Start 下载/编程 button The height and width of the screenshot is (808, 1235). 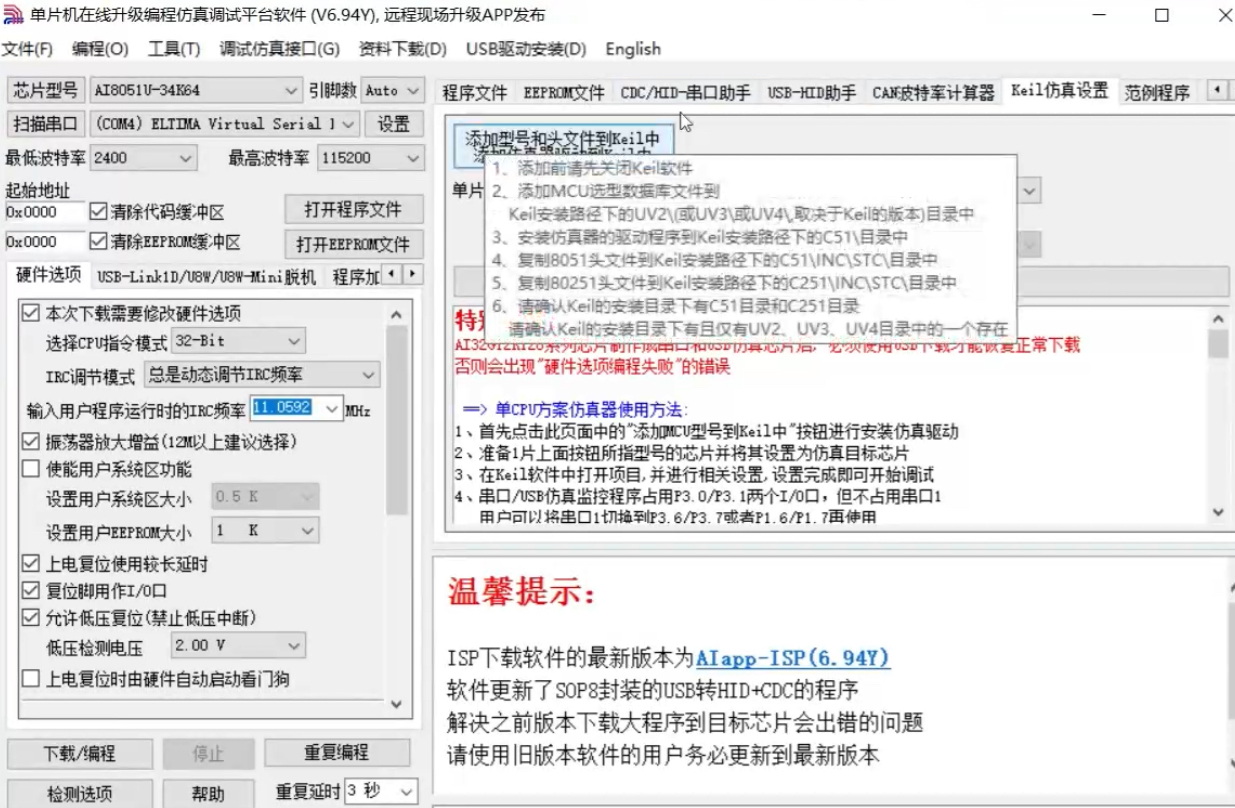click(80, 753)
